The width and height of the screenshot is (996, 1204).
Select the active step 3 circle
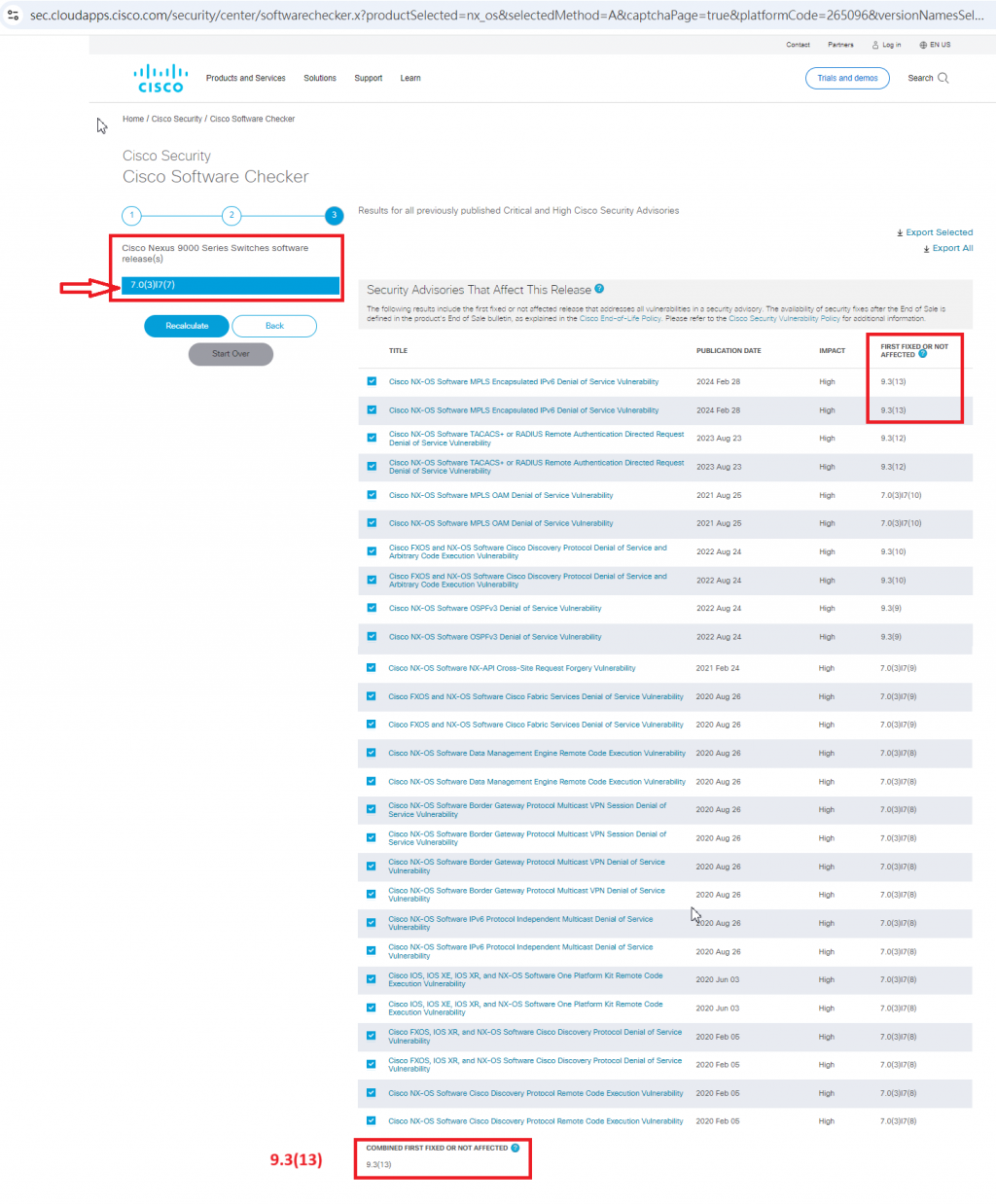[x=334, y=215]
